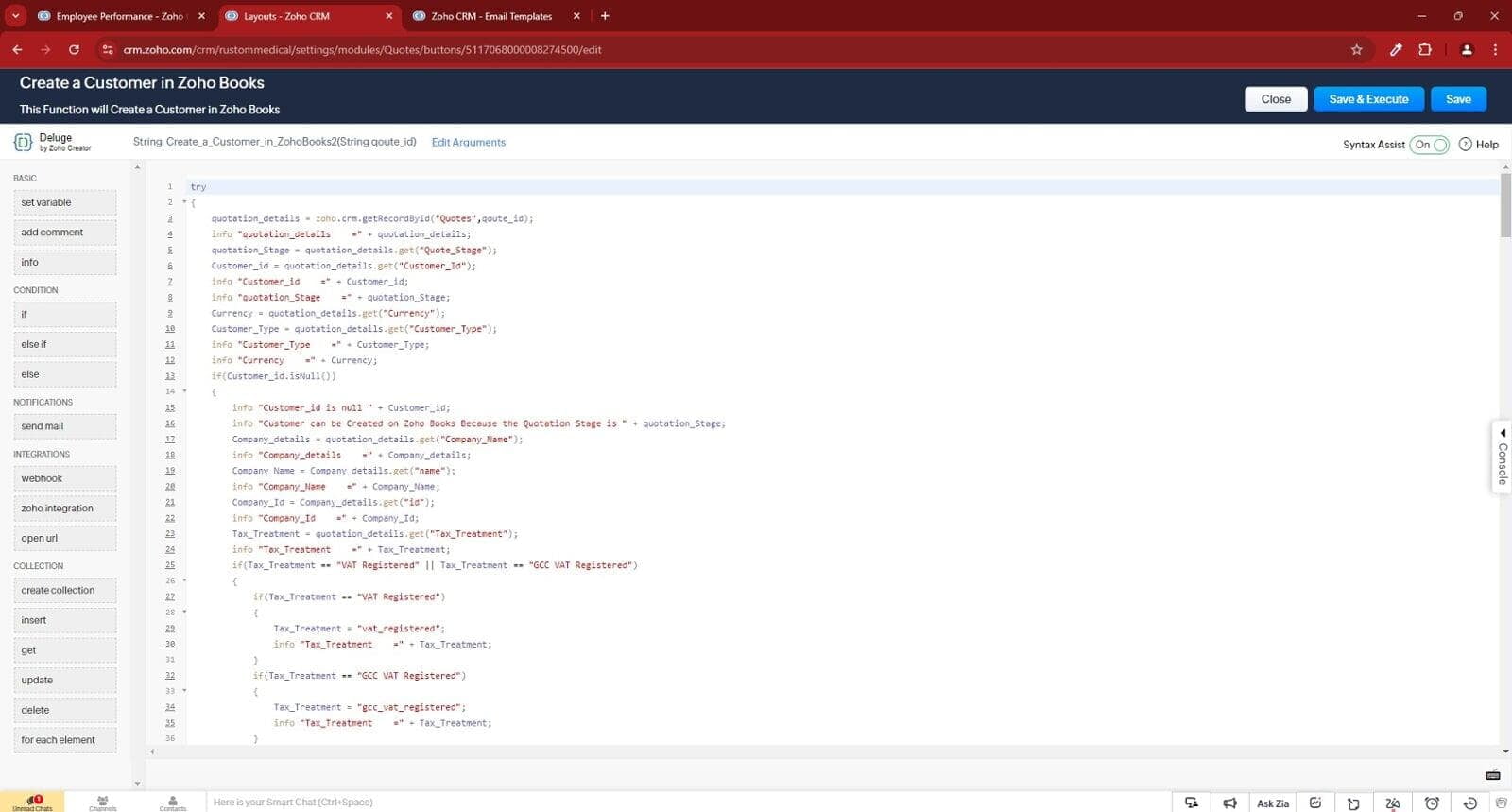Click the keyboard icon below the editor

1493,775
